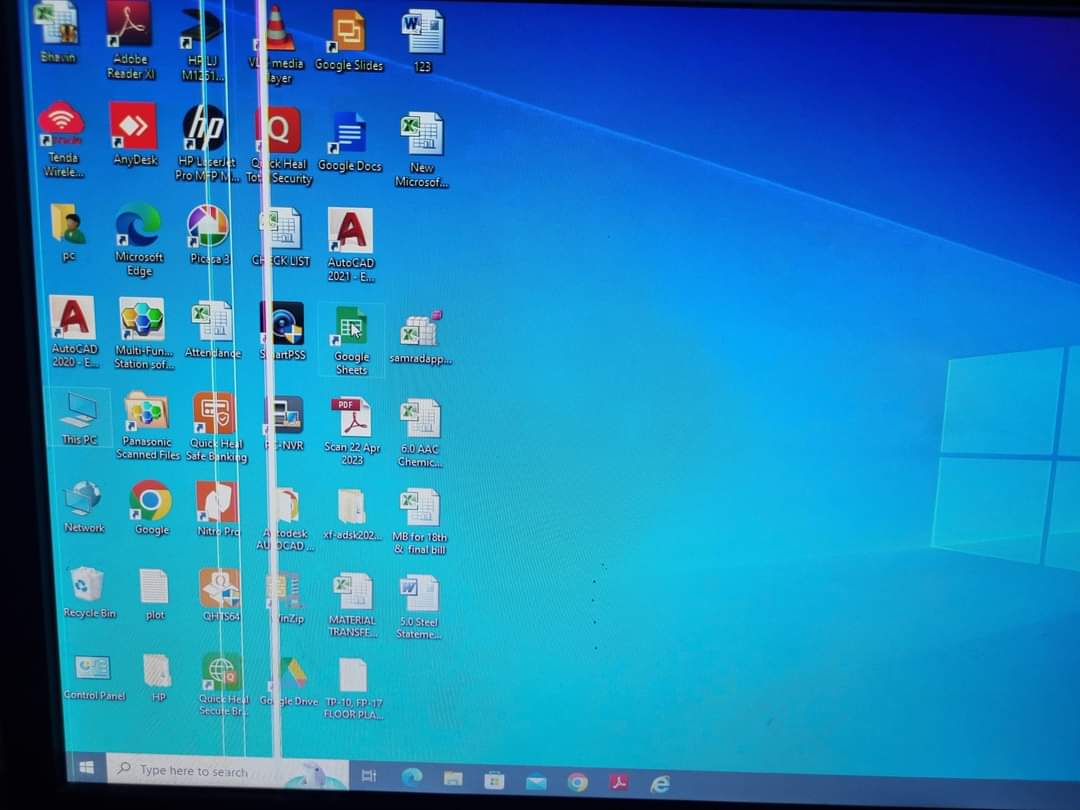
Task: Open Network desktop icon
Action: [84, 508]
